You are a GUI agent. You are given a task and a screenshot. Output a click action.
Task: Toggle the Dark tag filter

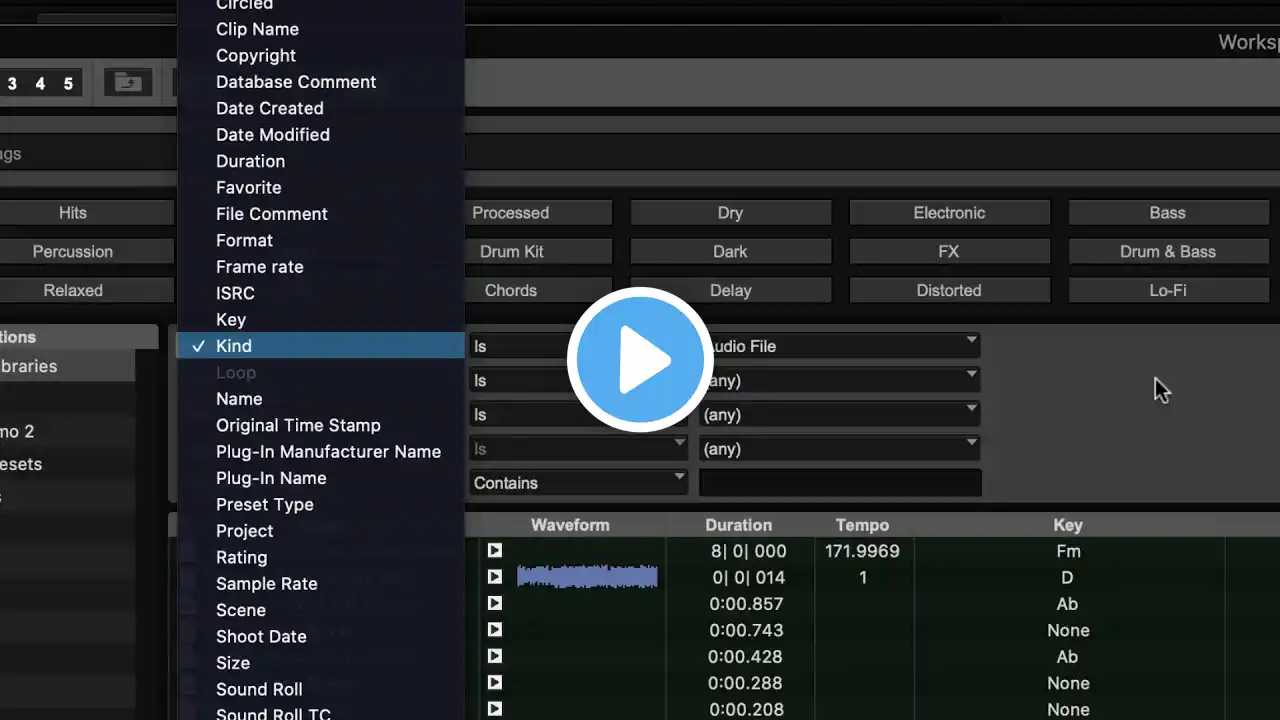pos(730,252)
